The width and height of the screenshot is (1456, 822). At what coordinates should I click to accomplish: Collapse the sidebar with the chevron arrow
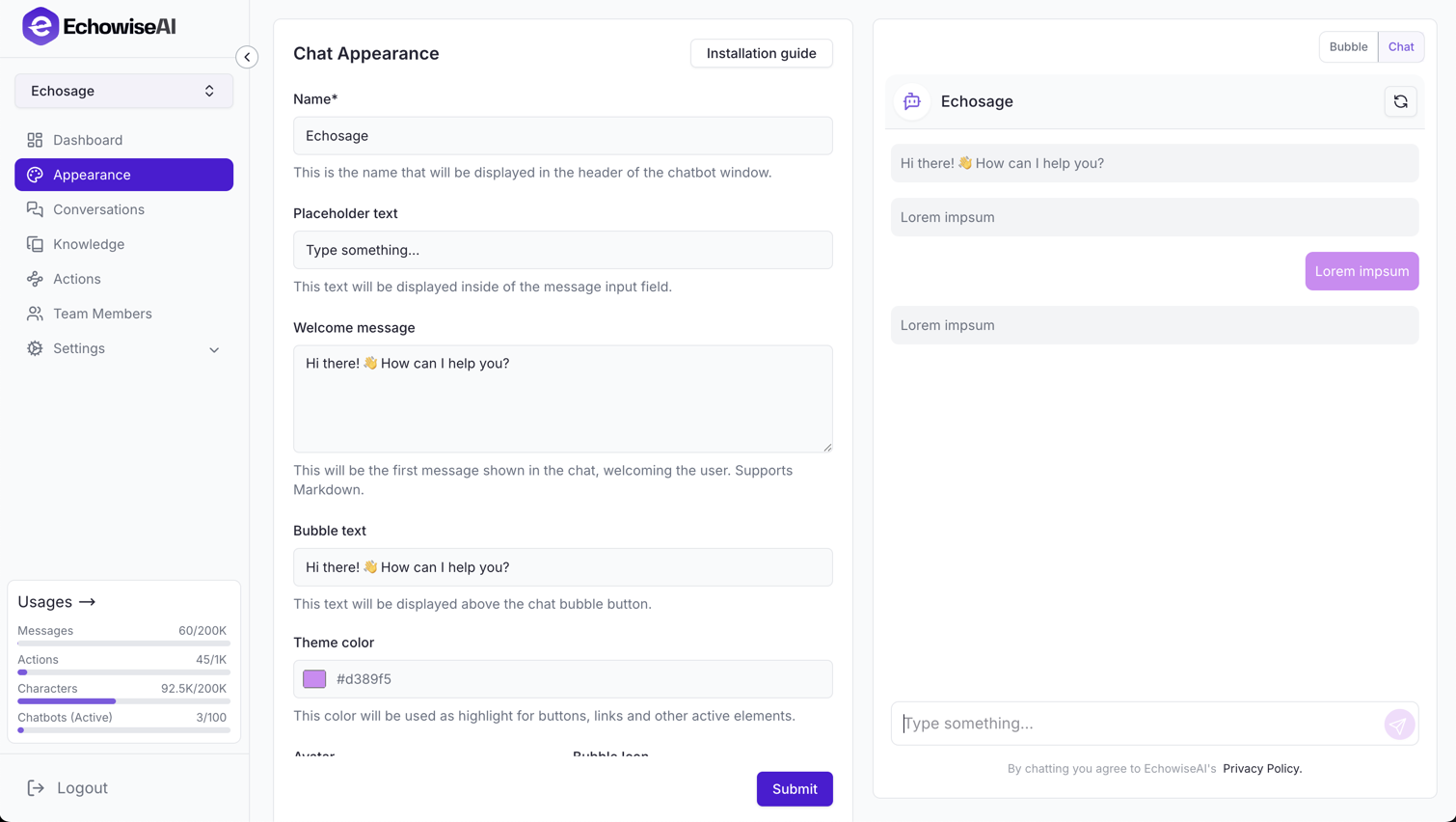[247, 57]
